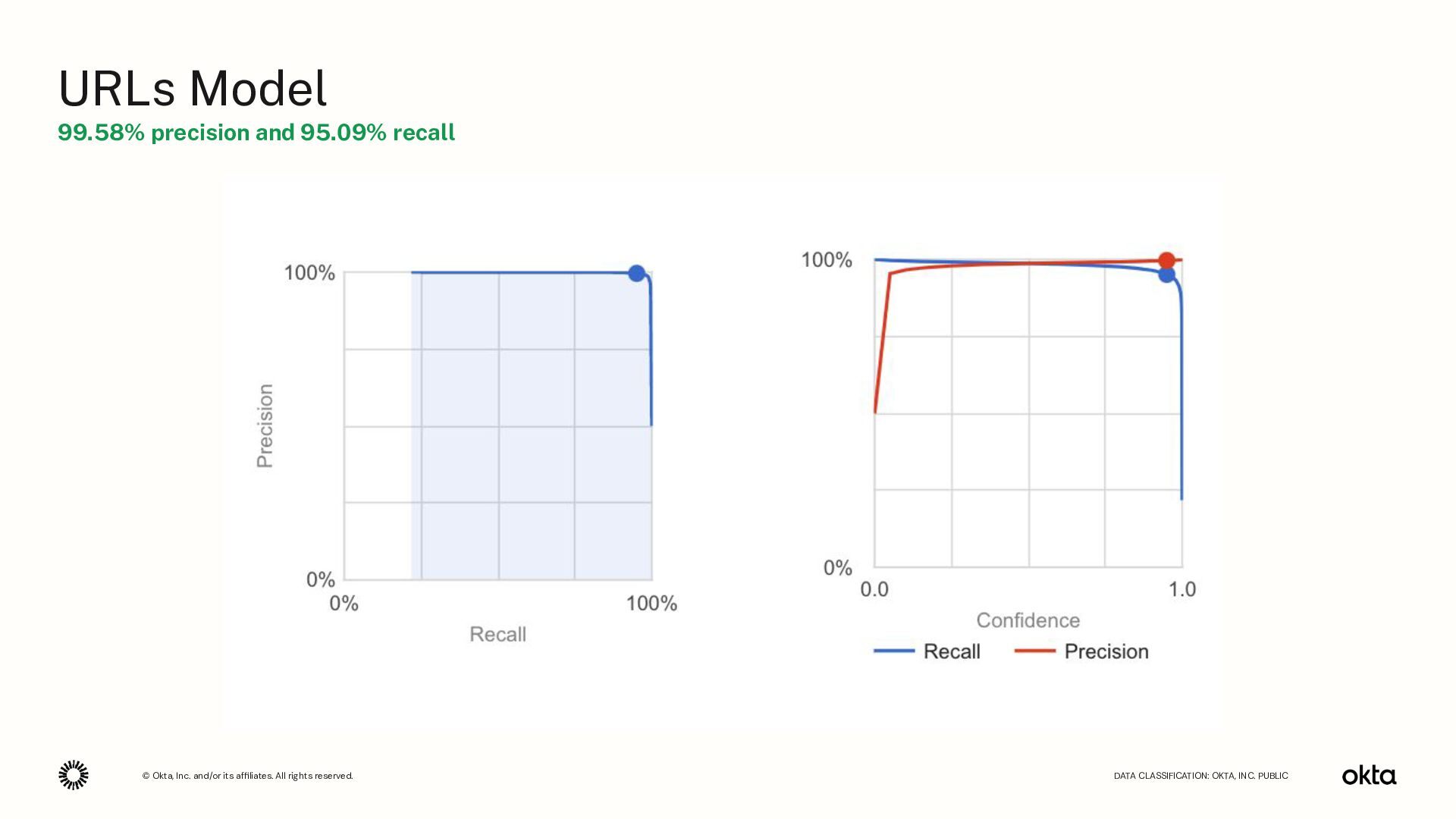Click the 100% recall axis tick label
This screenshot has width=1456, height=819.
(651, 604)
